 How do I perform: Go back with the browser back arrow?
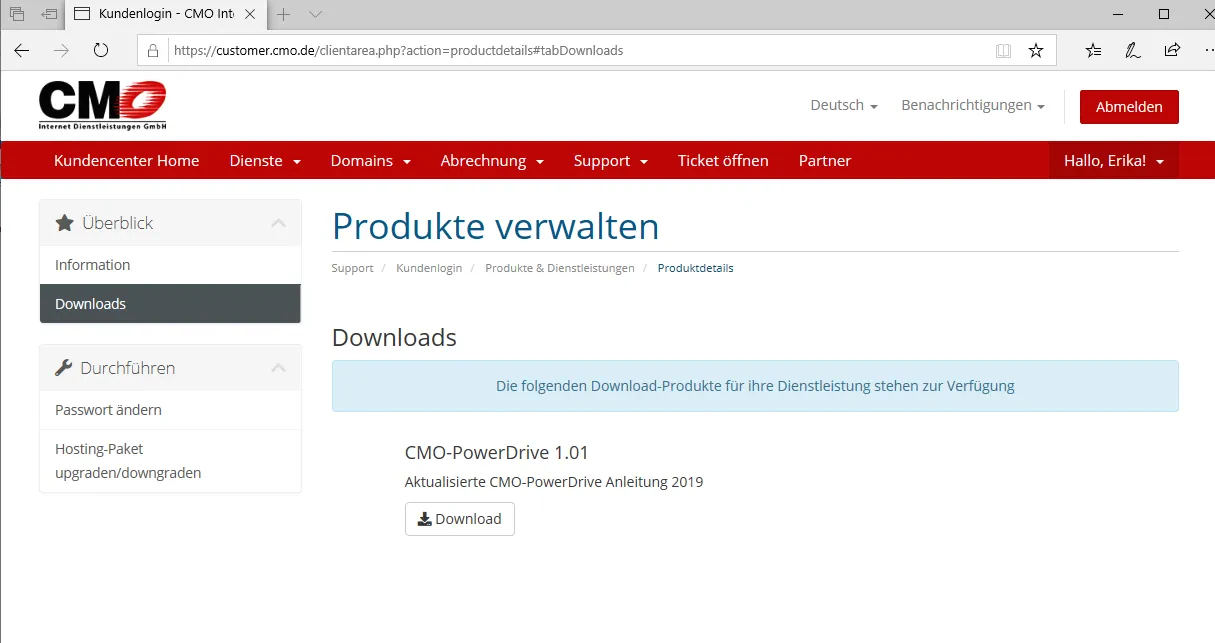(22, 50)
